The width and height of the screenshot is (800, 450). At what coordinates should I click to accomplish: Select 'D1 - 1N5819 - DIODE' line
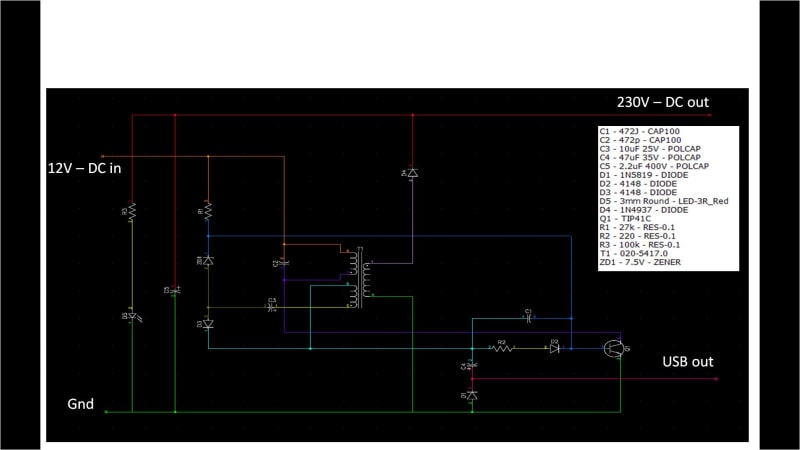click(x=644, y=175)
